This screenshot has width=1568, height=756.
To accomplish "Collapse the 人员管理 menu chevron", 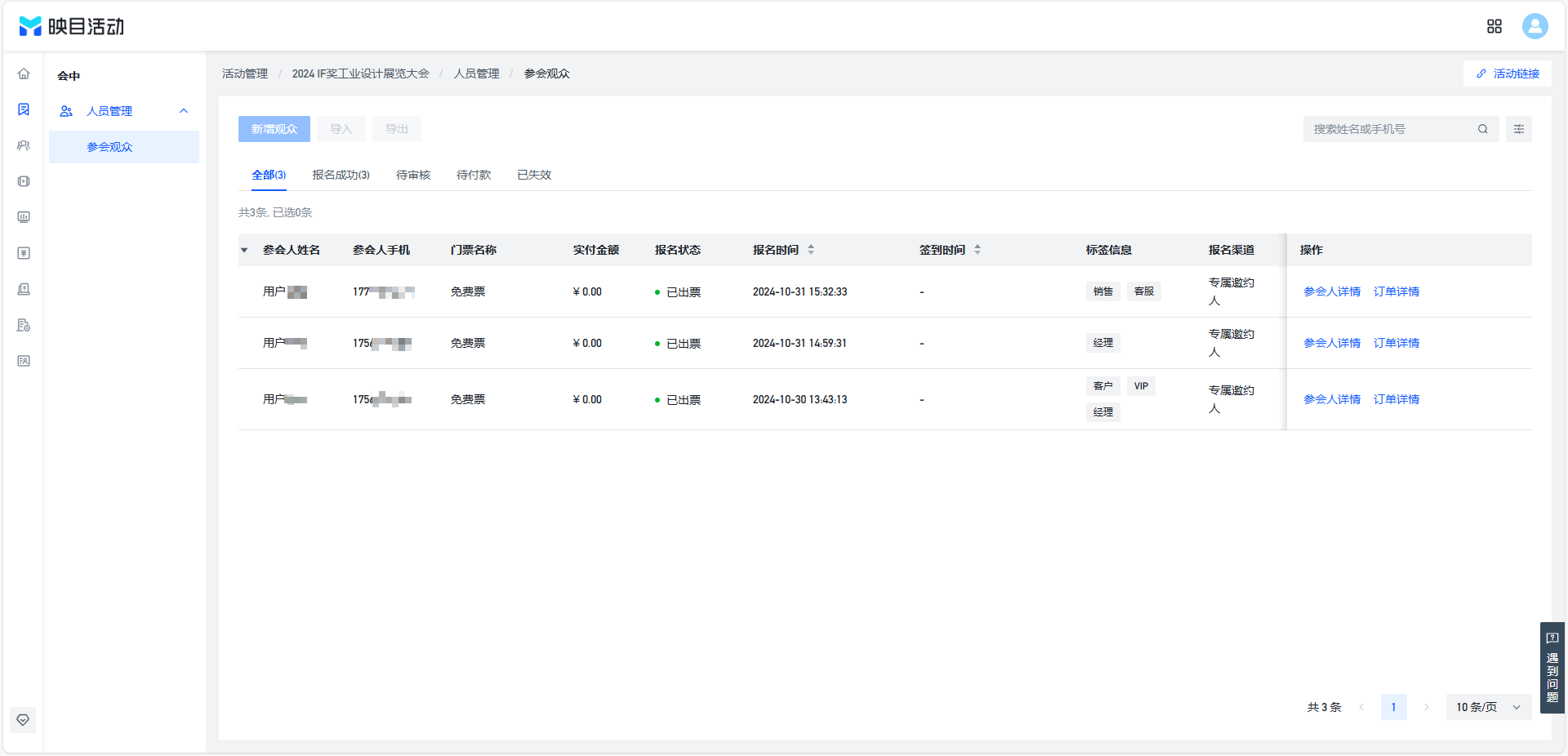I will (x=184, y=111).
